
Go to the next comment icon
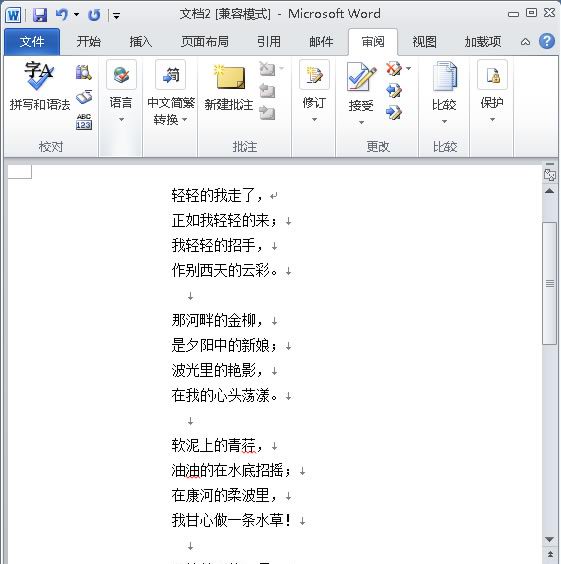267,113
